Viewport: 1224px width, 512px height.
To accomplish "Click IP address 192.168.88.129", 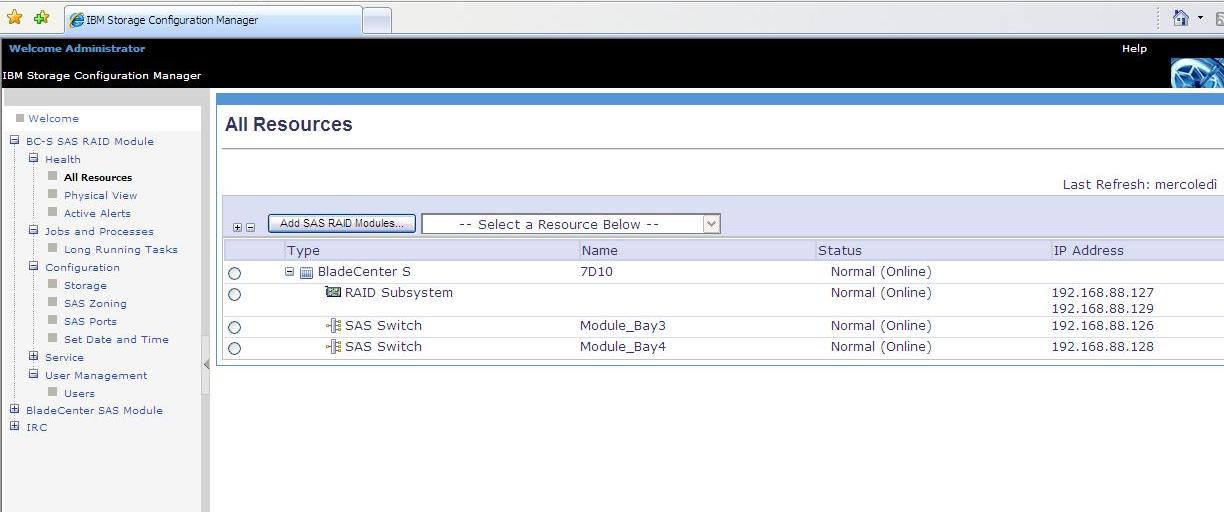I will [x=1103, y=309].
